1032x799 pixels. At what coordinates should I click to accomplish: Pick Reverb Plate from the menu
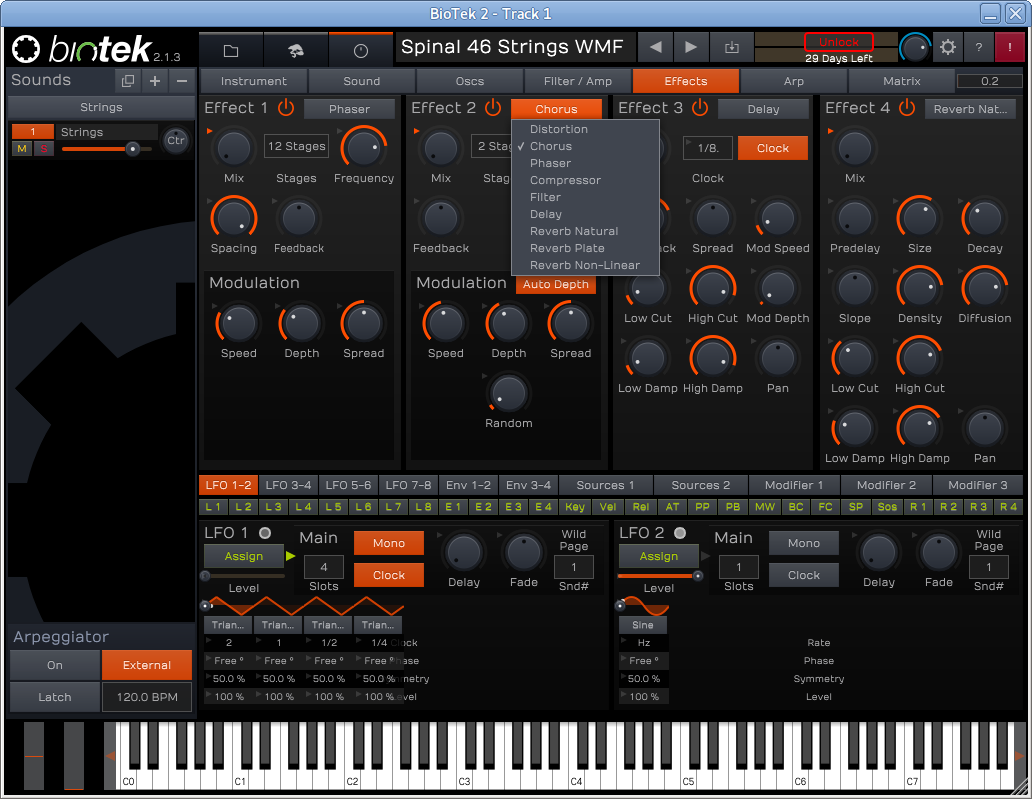click(567, 248)
